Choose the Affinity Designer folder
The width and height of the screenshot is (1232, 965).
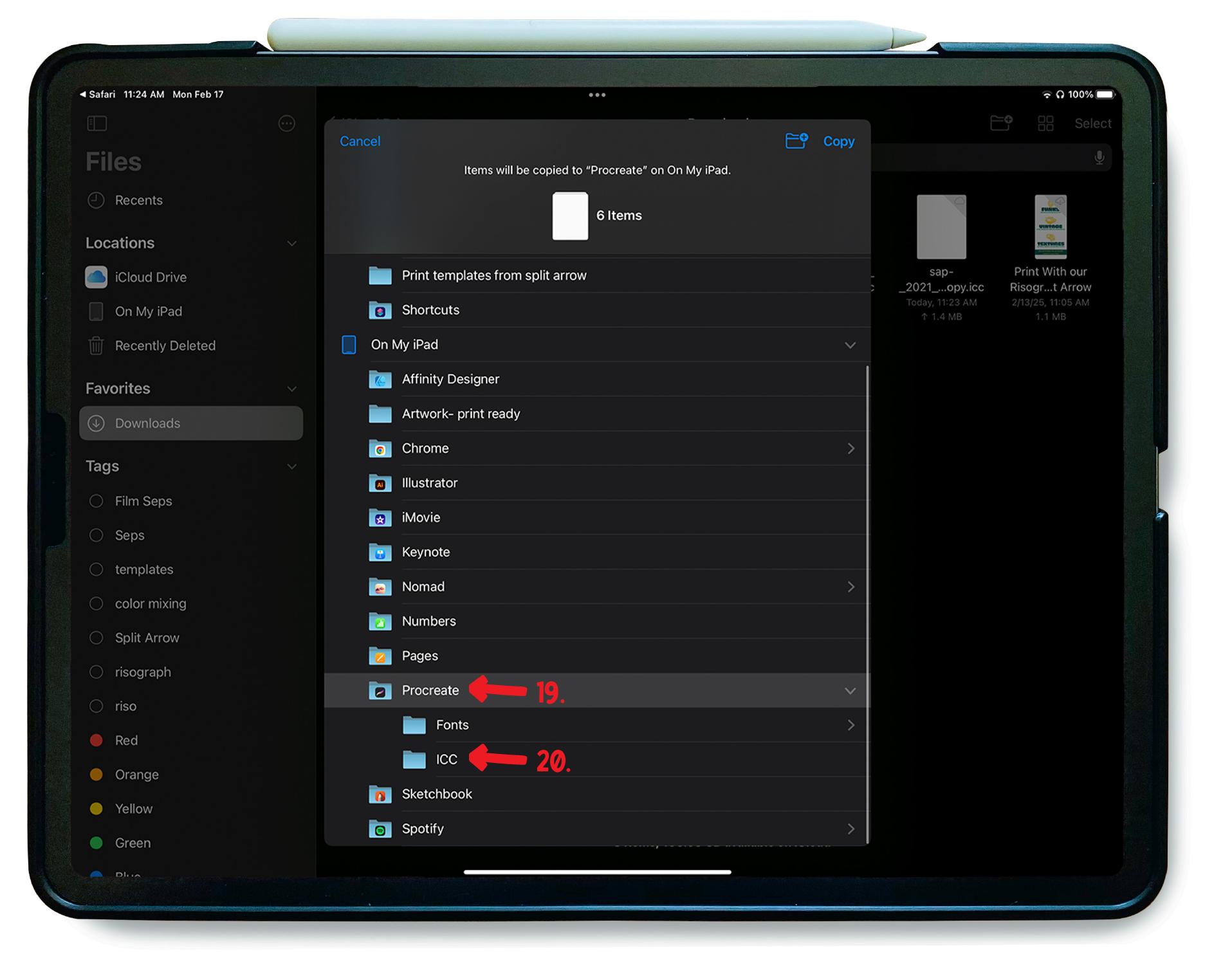(x=596, y=380)
